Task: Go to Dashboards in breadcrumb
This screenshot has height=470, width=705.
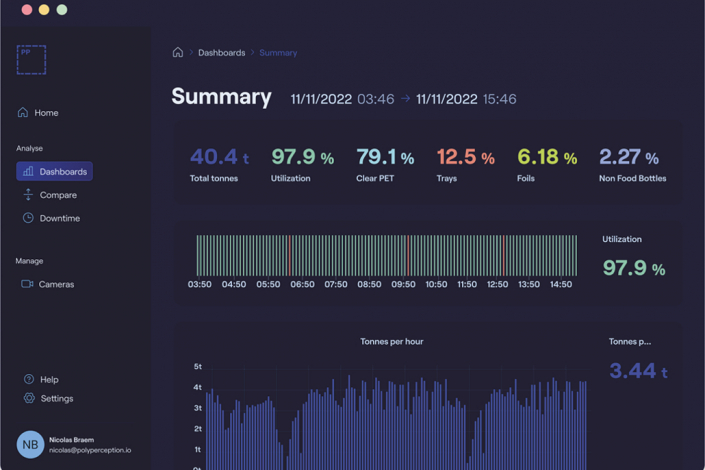Action: (x=221, y=53)
